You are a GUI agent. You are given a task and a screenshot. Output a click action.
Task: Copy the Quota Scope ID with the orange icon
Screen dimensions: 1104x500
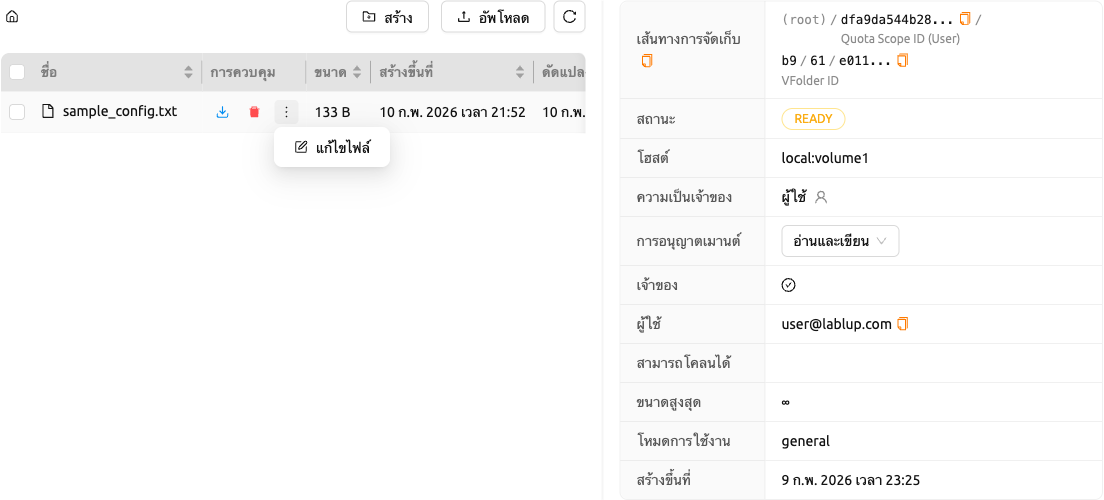click(965, 19)
